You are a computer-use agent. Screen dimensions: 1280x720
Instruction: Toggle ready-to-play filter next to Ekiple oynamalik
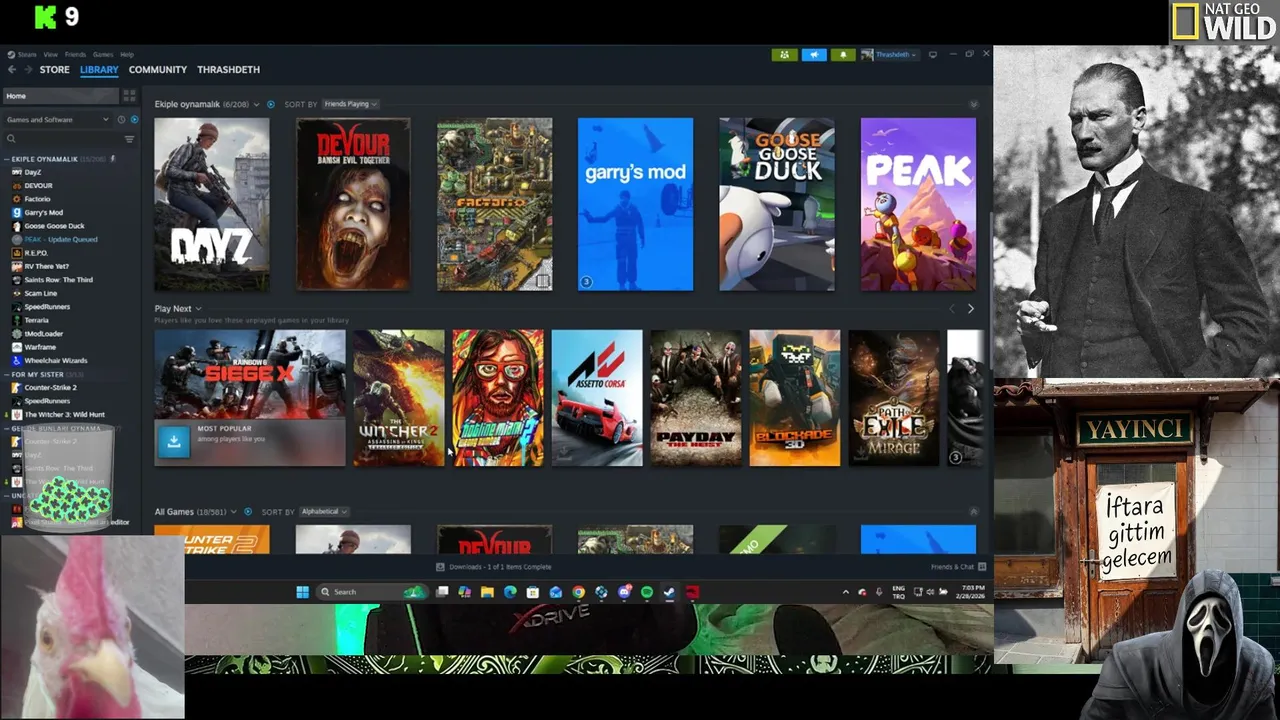tap(271, 104)
